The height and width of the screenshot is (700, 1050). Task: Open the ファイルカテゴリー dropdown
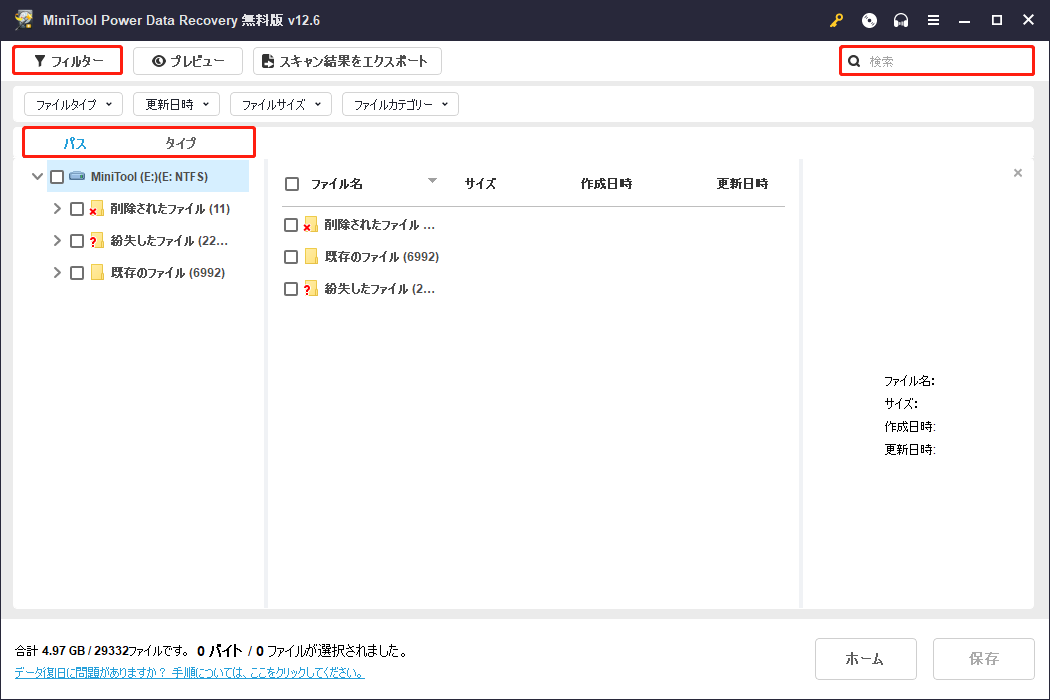click(400, 104)
